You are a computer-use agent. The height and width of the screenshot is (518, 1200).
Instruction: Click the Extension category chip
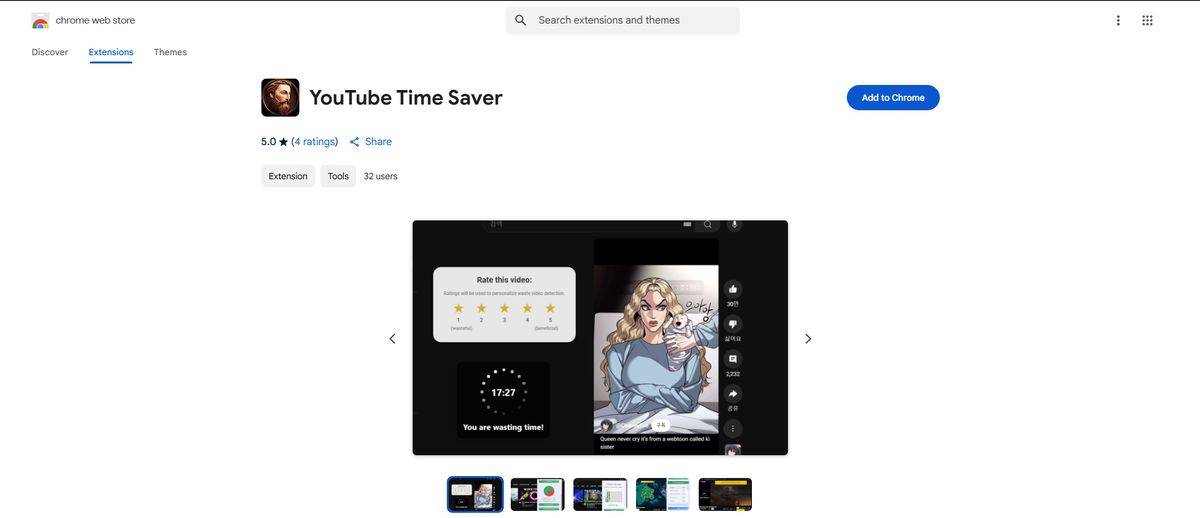tap(288, 176)
